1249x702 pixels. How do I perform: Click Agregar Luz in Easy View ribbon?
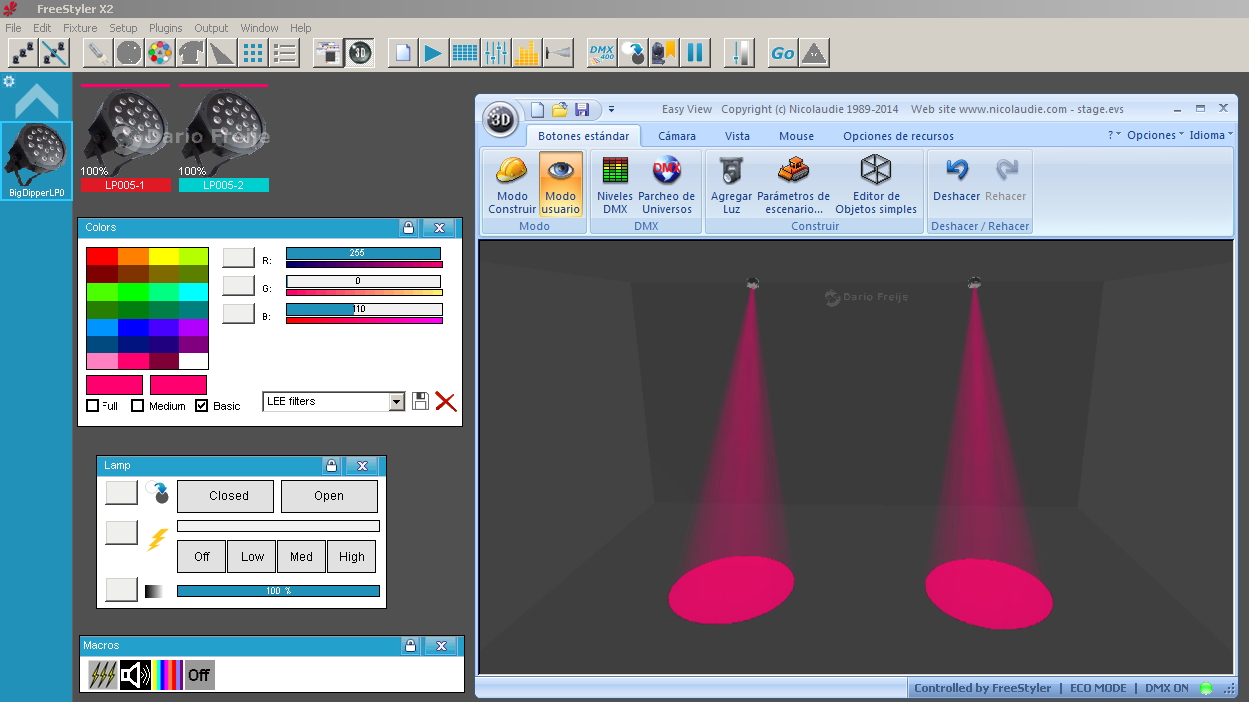731,184
